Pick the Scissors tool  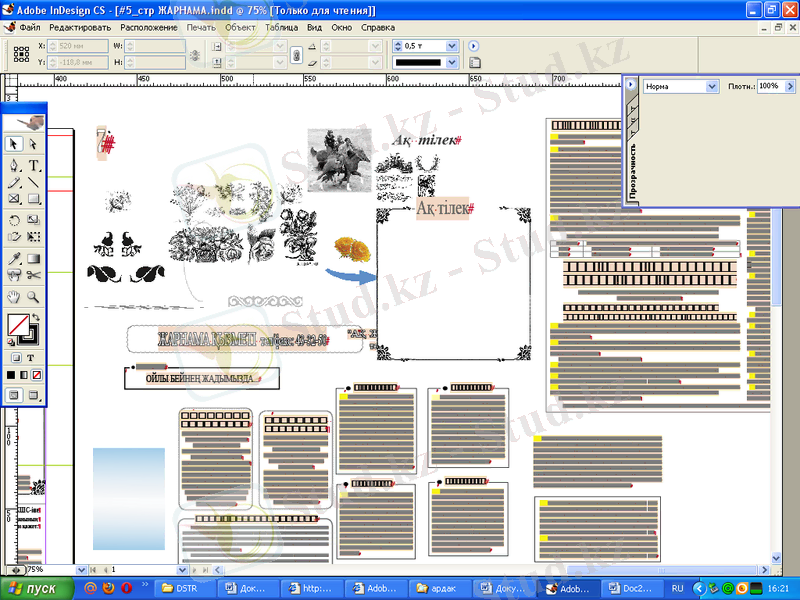pyautogui.click(x=33, y=275)
